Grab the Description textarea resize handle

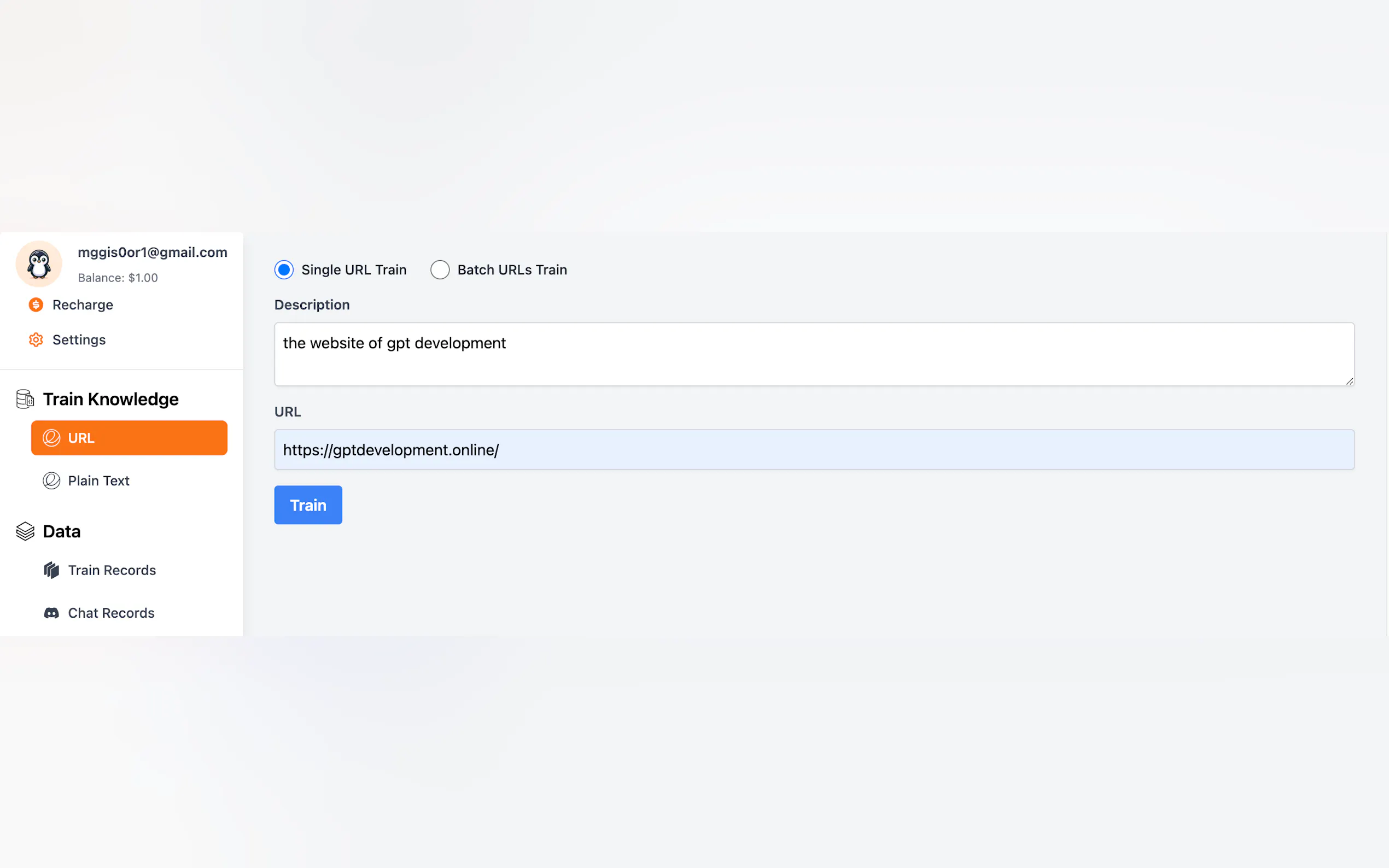coord(1350,381)
